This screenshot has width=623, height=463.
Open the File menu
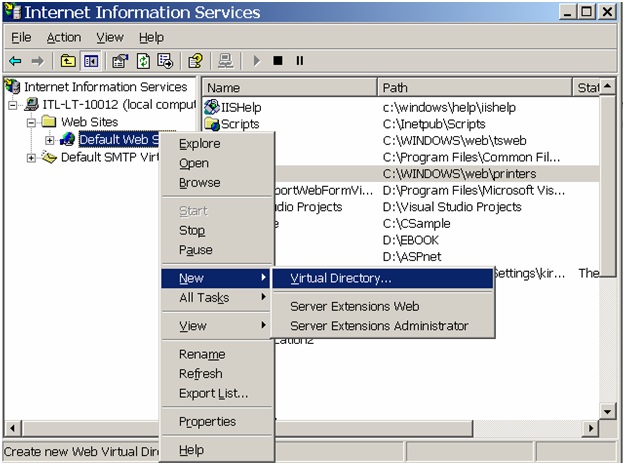click(x=21, y=38)
